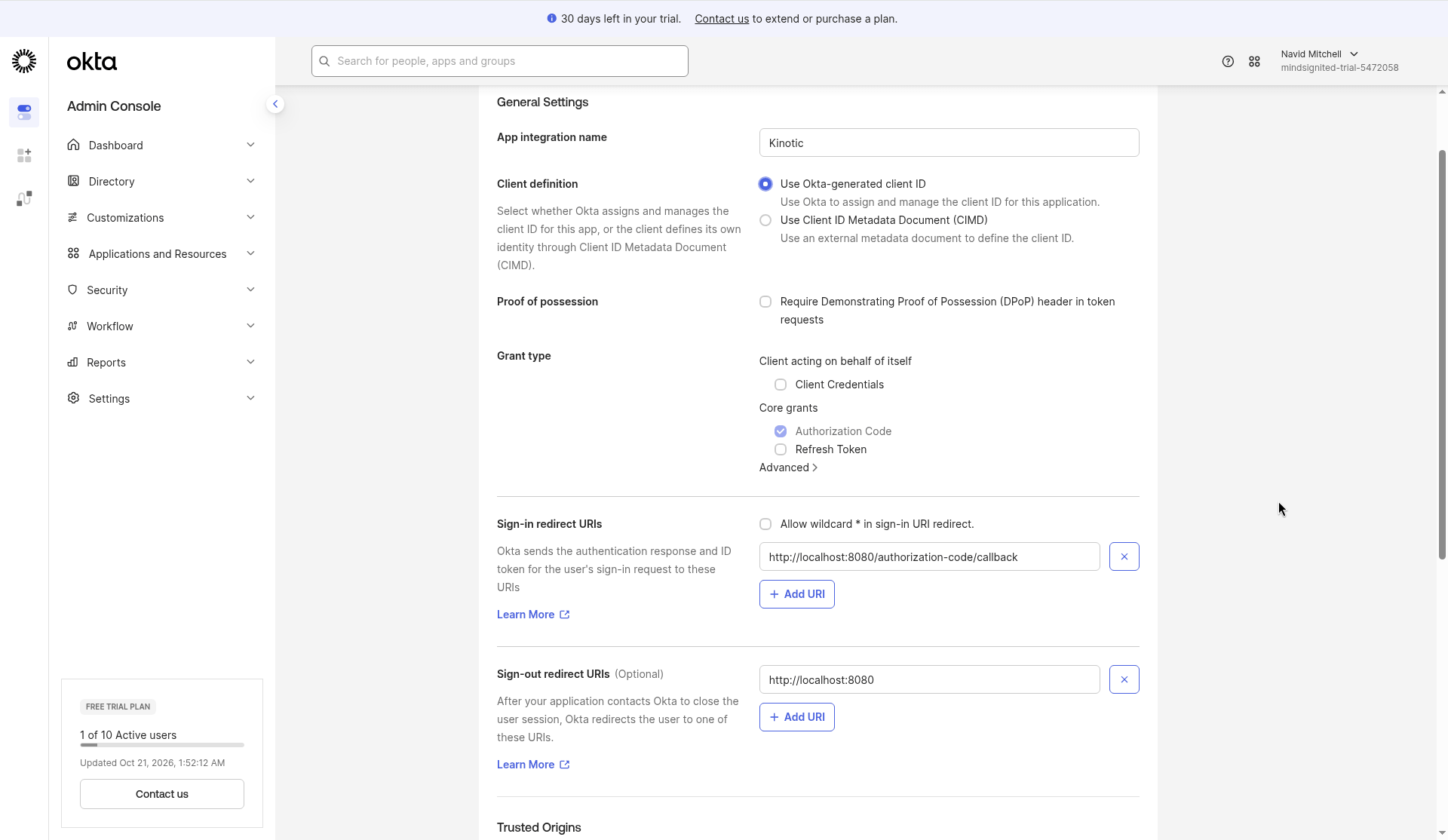The image size is (1448, 840).
Task: Expand the Advanced grant types section
Action: tap(788, 468)
